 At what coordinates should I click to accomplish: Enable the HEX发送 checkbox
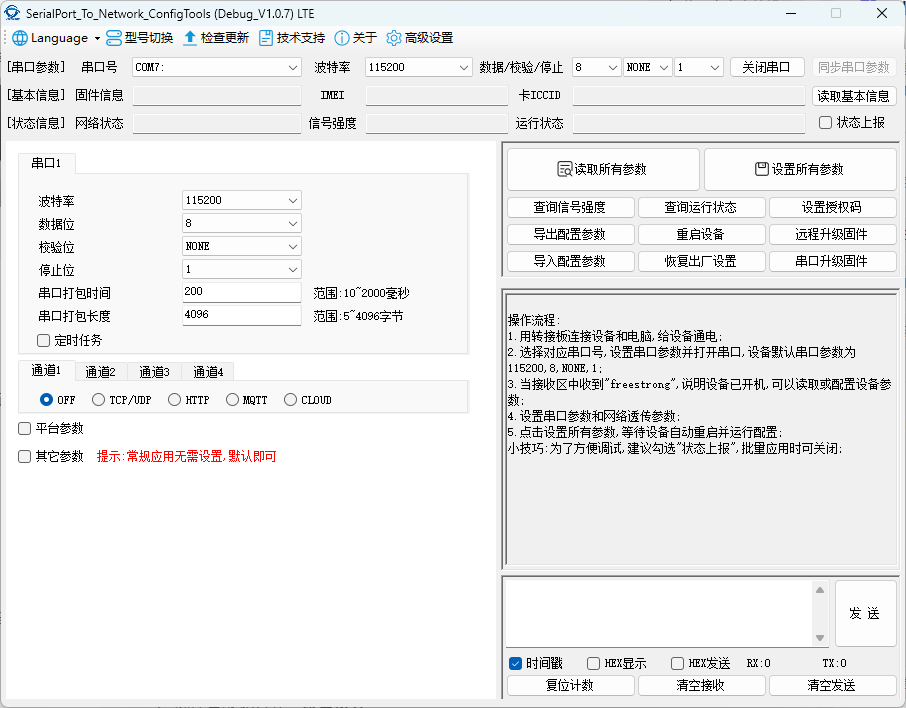677,663
